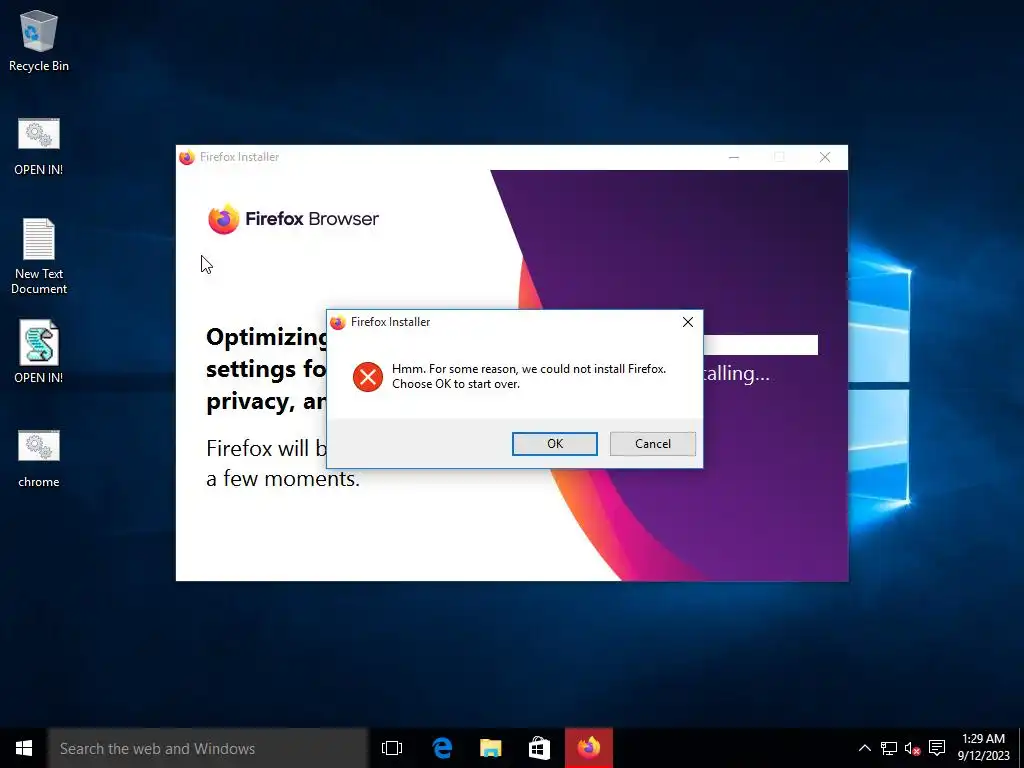
Task: Click the Firefox logo in the main installer title bar
Action: pyautogui.click(x=187, y=157)
